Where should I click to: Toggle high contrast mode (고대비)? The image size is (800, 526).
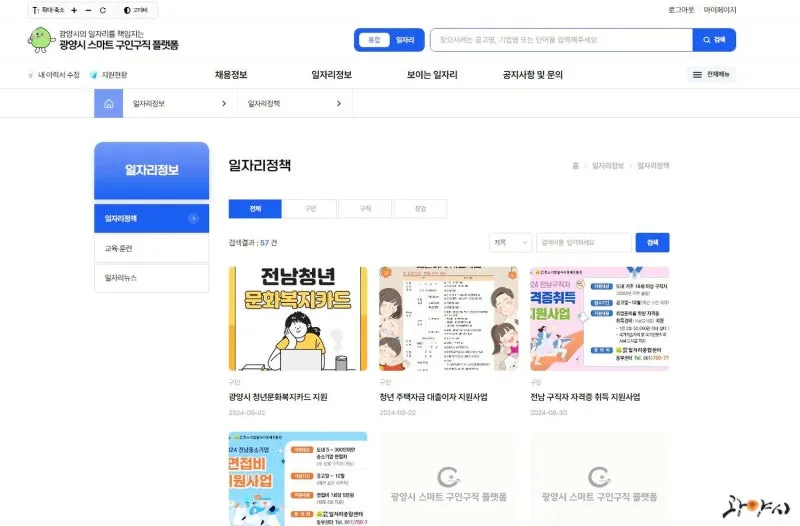point(136,10)
